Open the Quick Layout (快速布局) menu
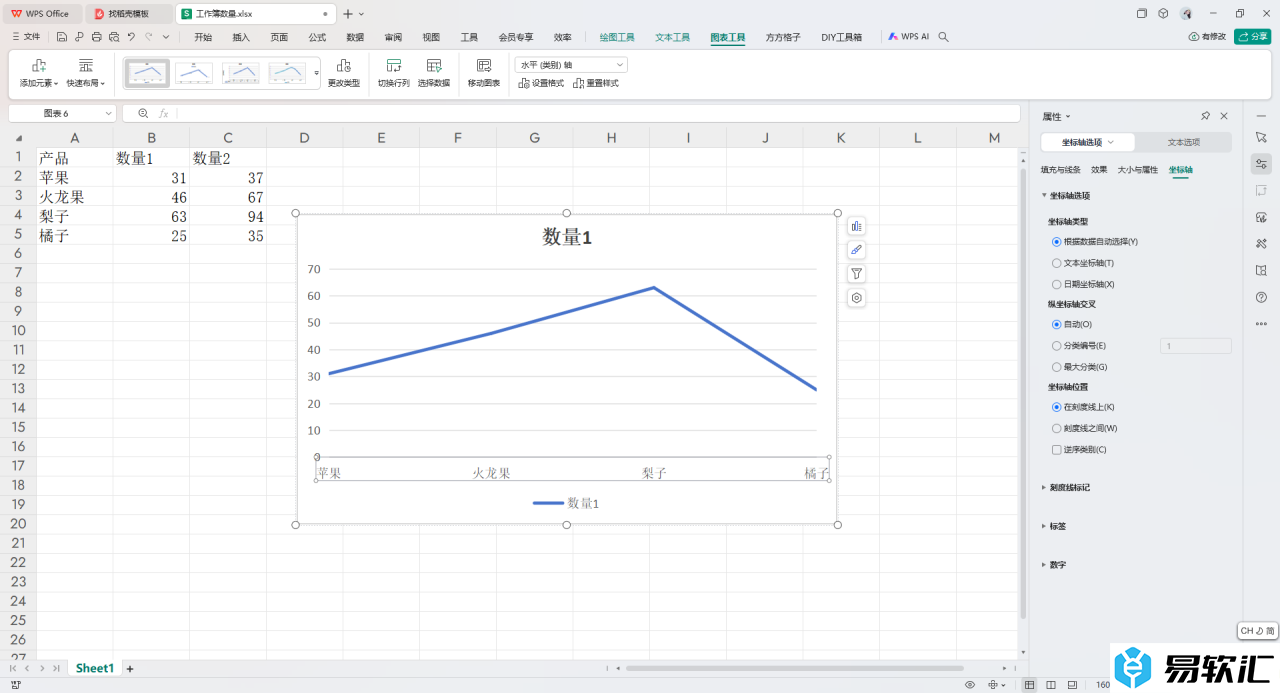1280x693 pixels. [x=86, y=73]
